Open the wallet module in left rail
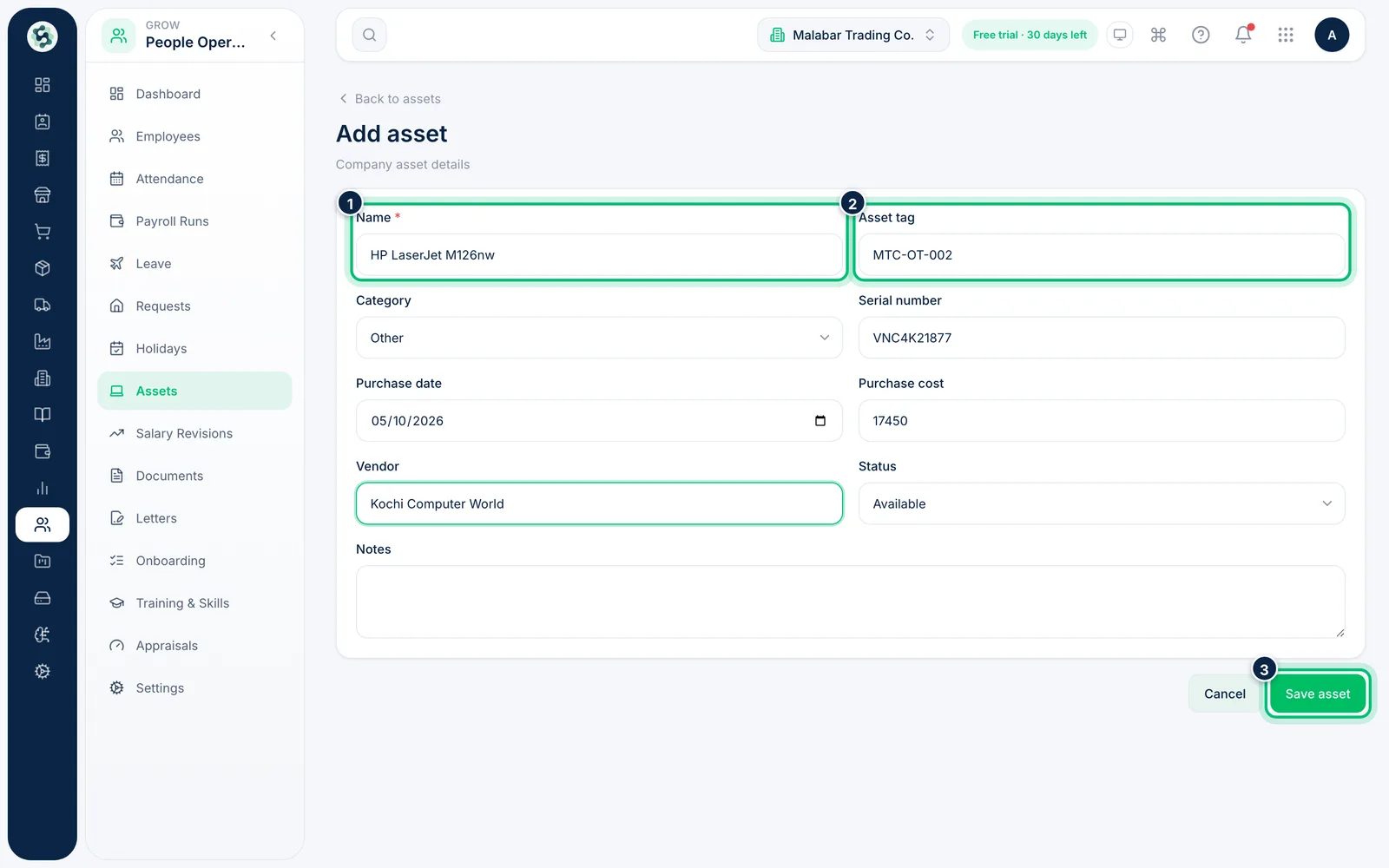 pyautogui.click(x=43, y=451)
